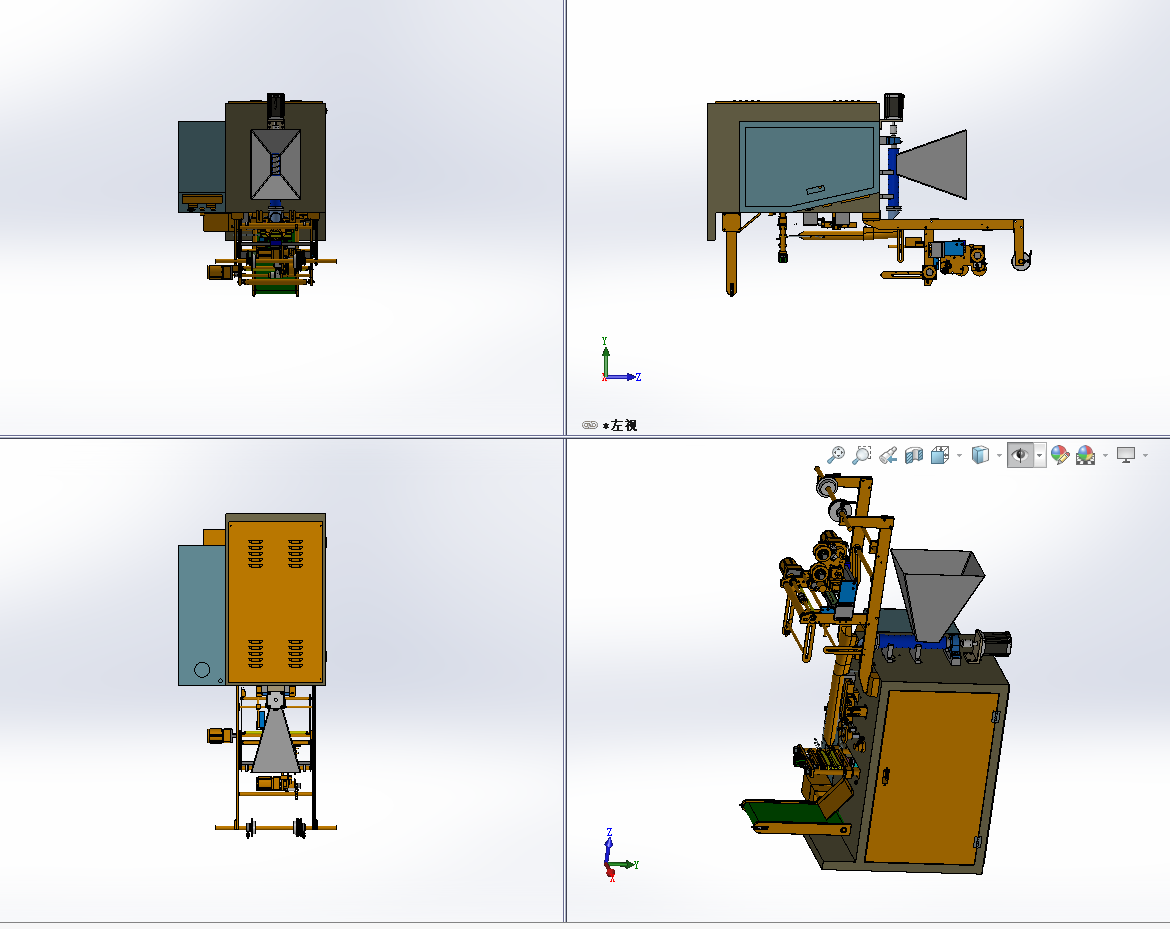Open the View Orientation cube
This screenshot has width=1170, height=929.
pyautogui.click(x=939, y=454)
